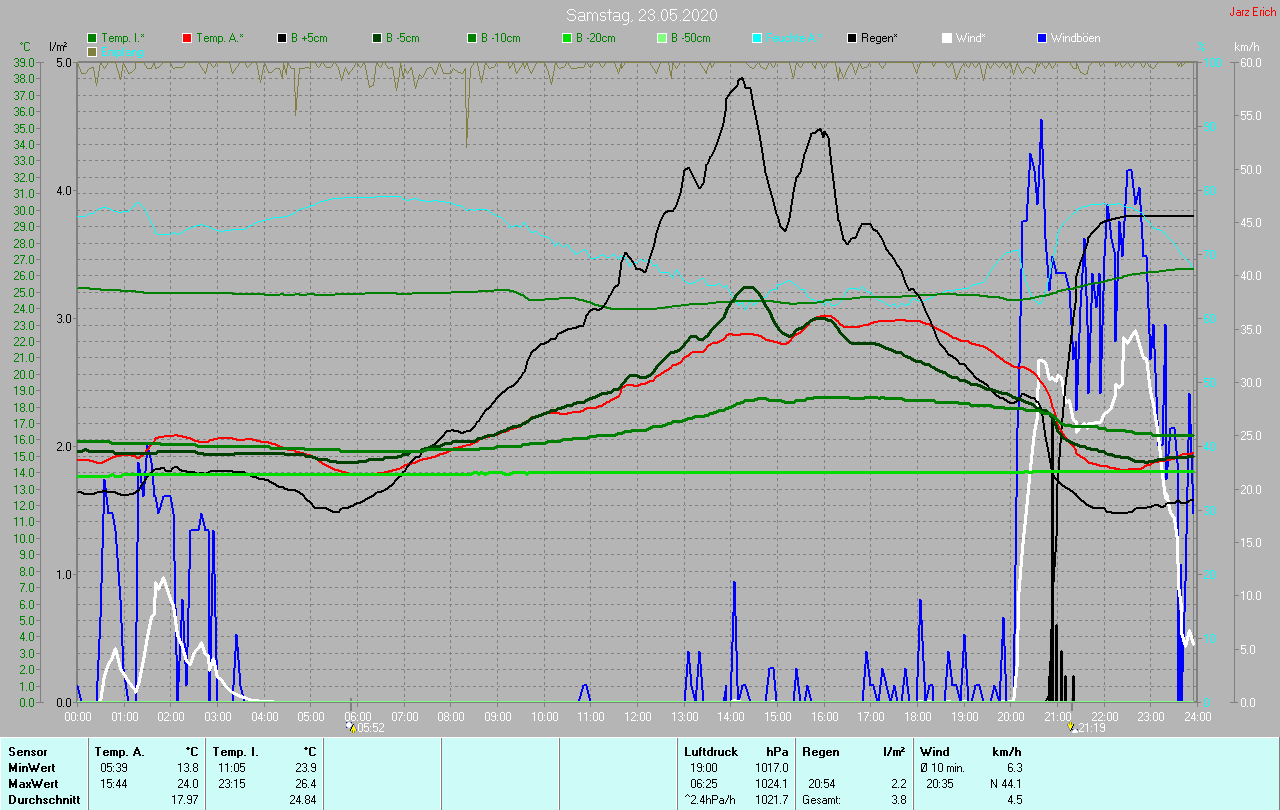The image size is (1280, 810).
Task: Select the 18:00 time axis label
Action: 918,717
